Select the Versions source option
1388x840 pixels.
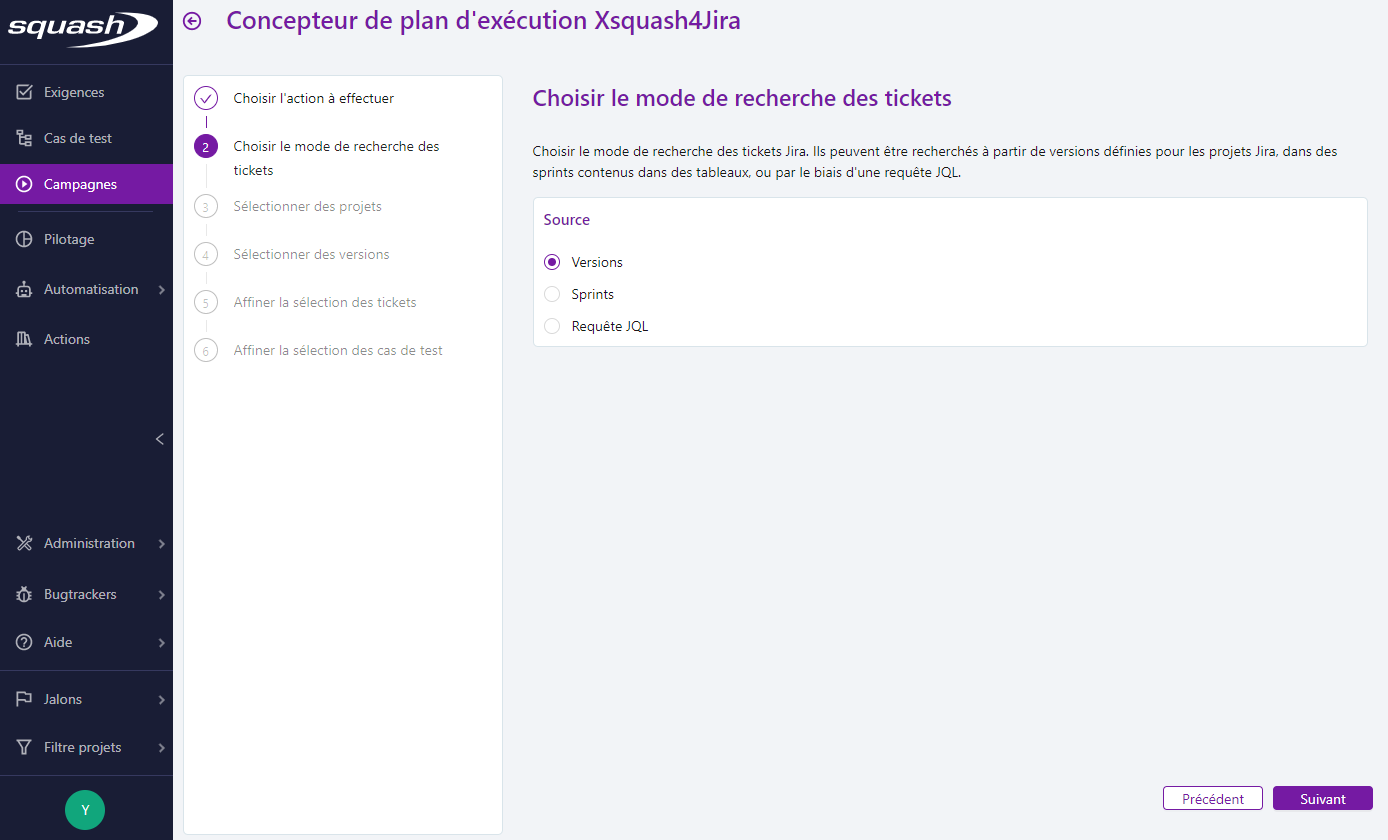click(552, 261)
